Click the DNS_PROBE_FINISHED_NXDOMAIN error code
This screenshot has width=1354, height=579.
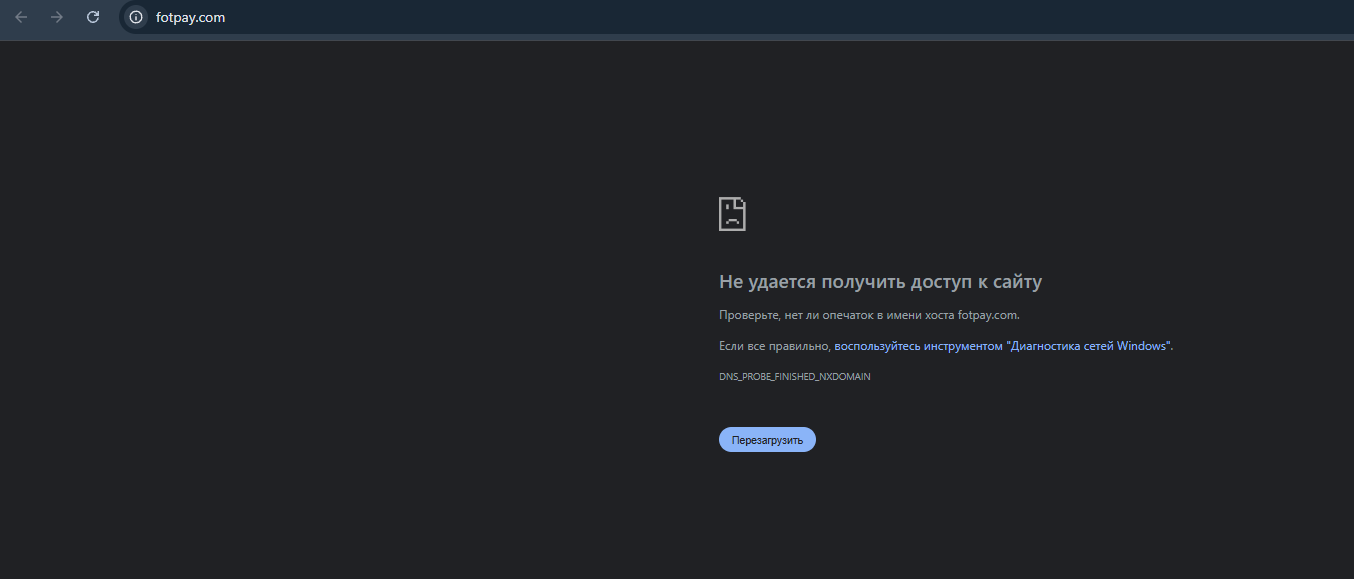pyautogui.click(x=794, y=377)
